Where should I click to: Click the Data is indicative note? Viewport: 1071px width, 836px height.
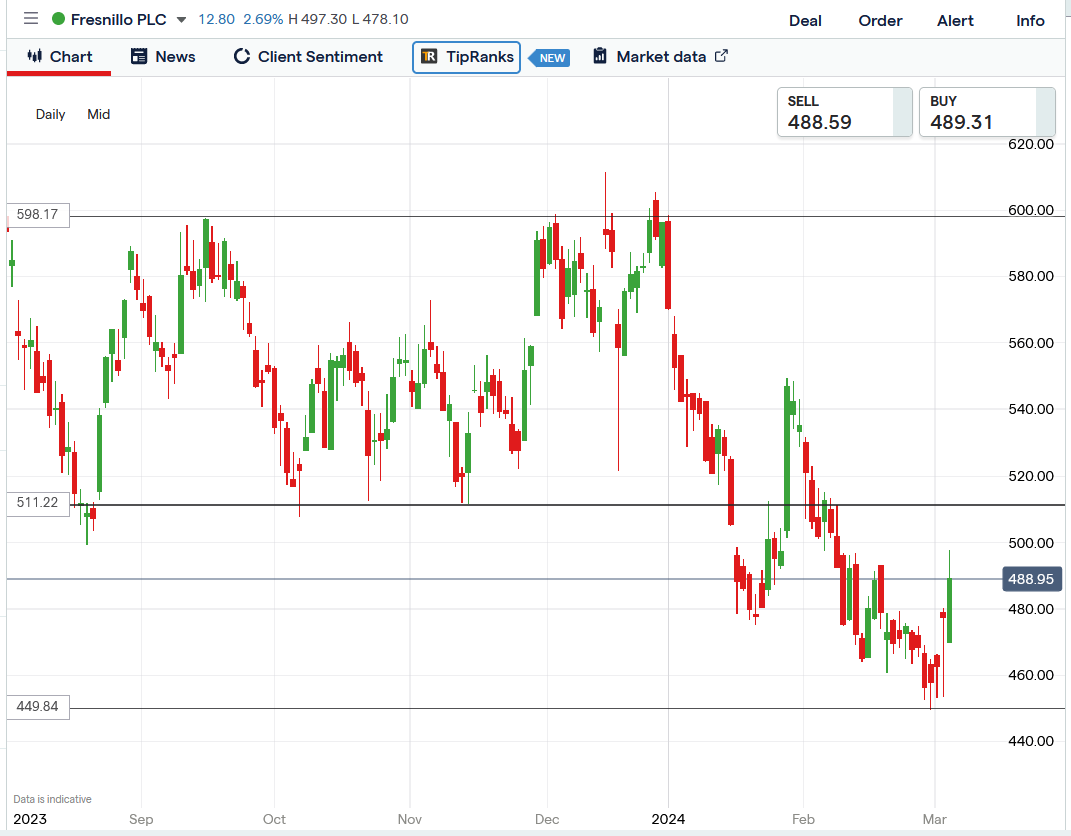click(x=53, y=799)
